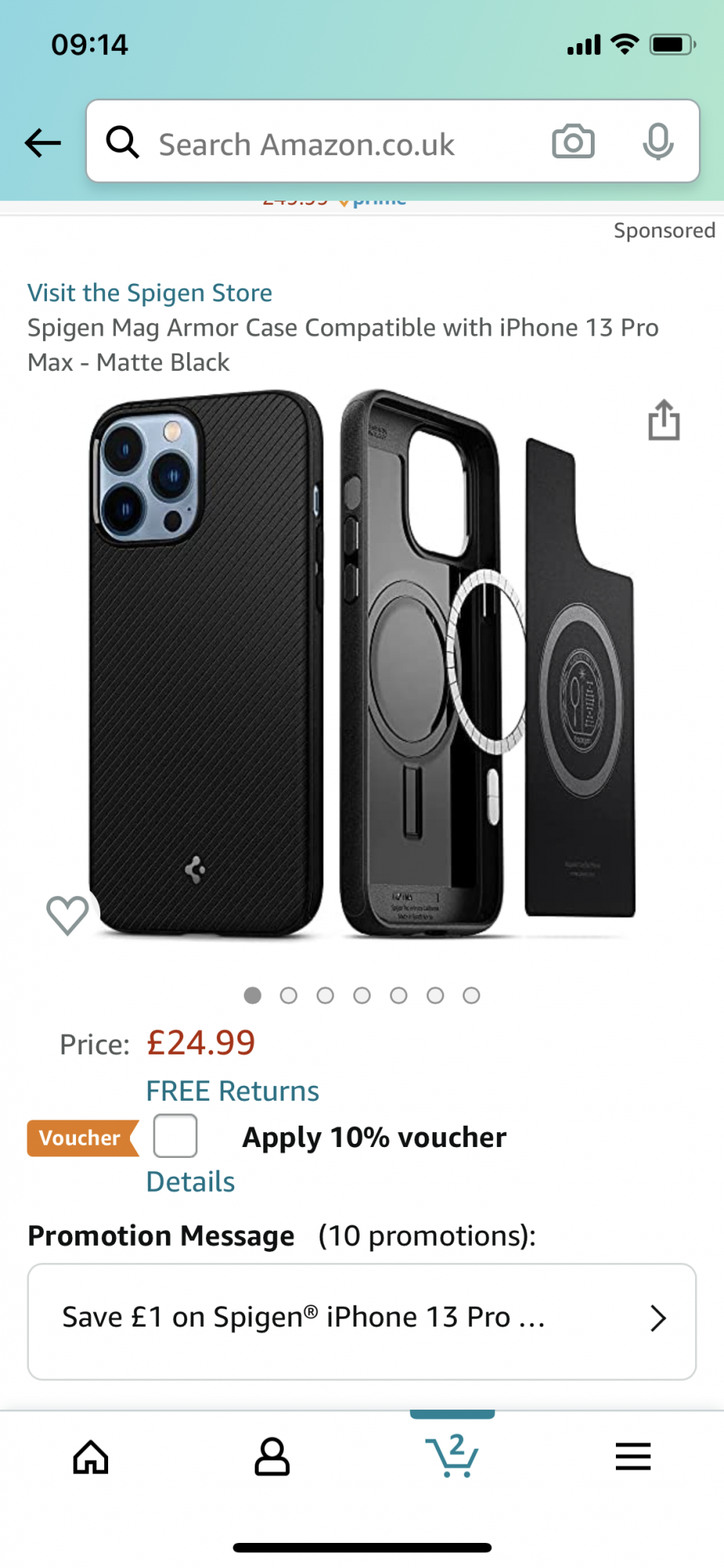The height and width of the screenshot is (1568, 724).
Task: Expand the Save £1 promotion chevron
Action: click(658, 1319)
